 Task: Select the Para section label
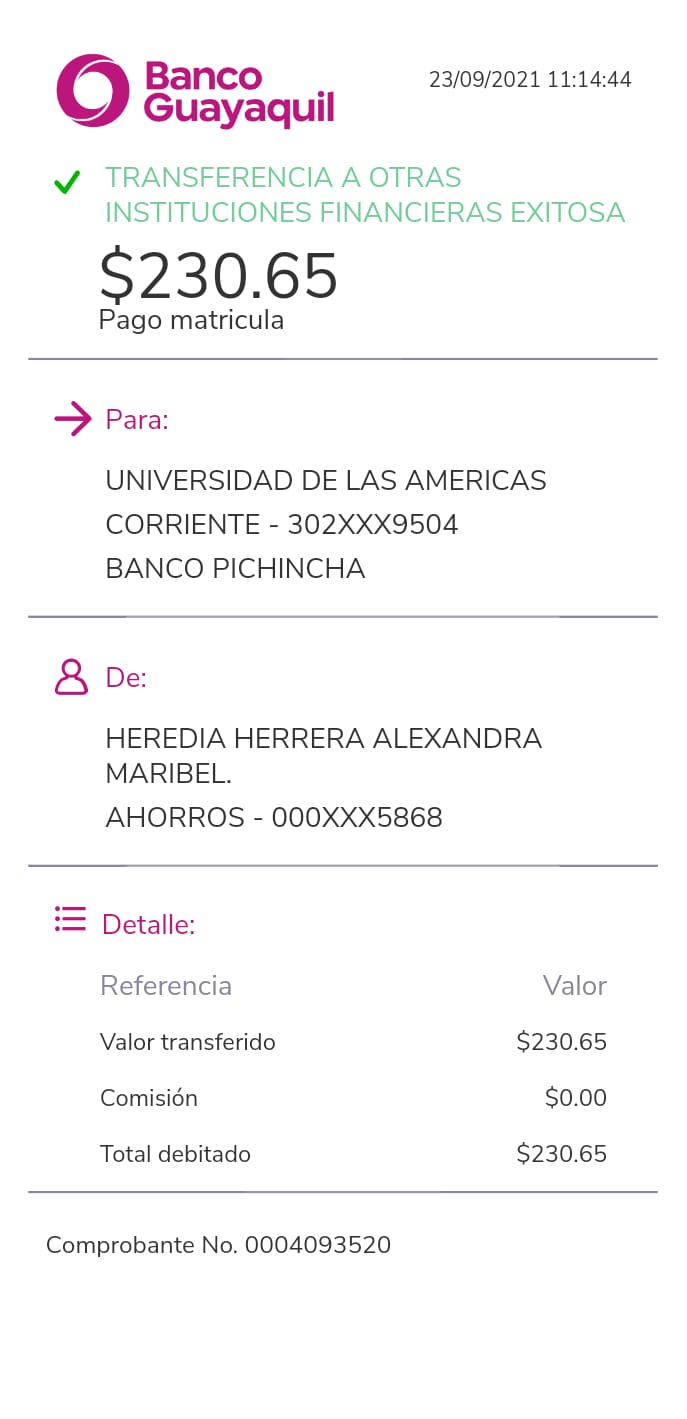137,420
